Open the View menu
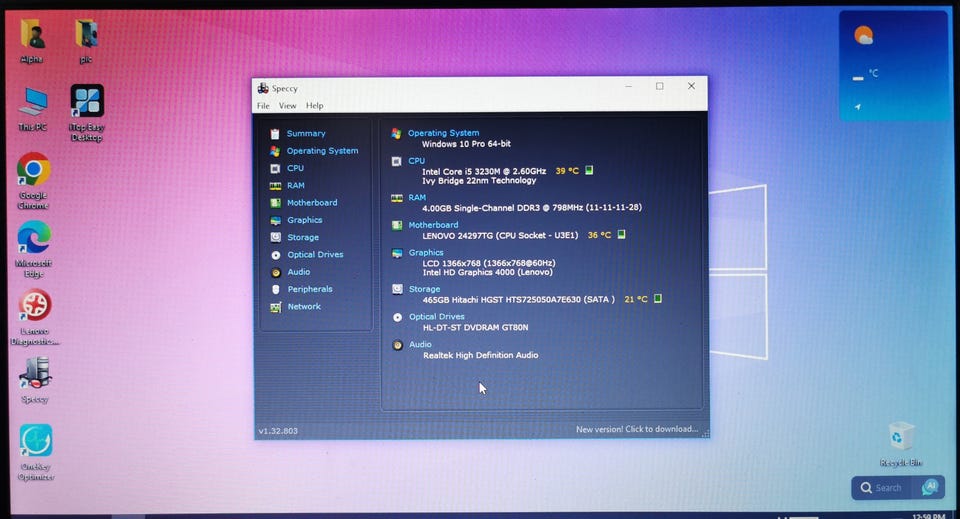960x519 pixels. [x=287, y=106]
